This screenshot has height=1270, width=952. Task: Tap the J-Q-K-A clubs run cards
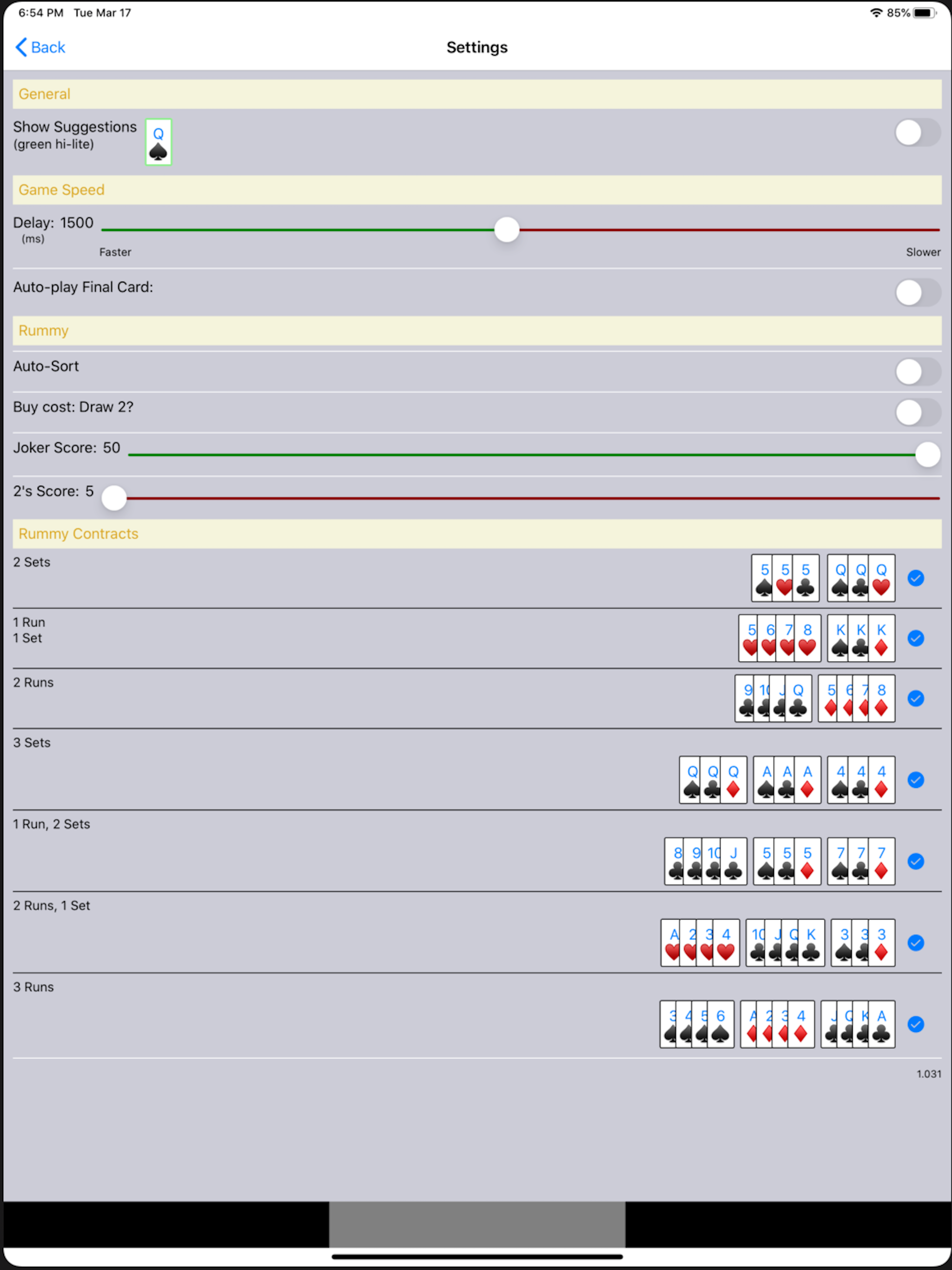(x=857, y=1024)
